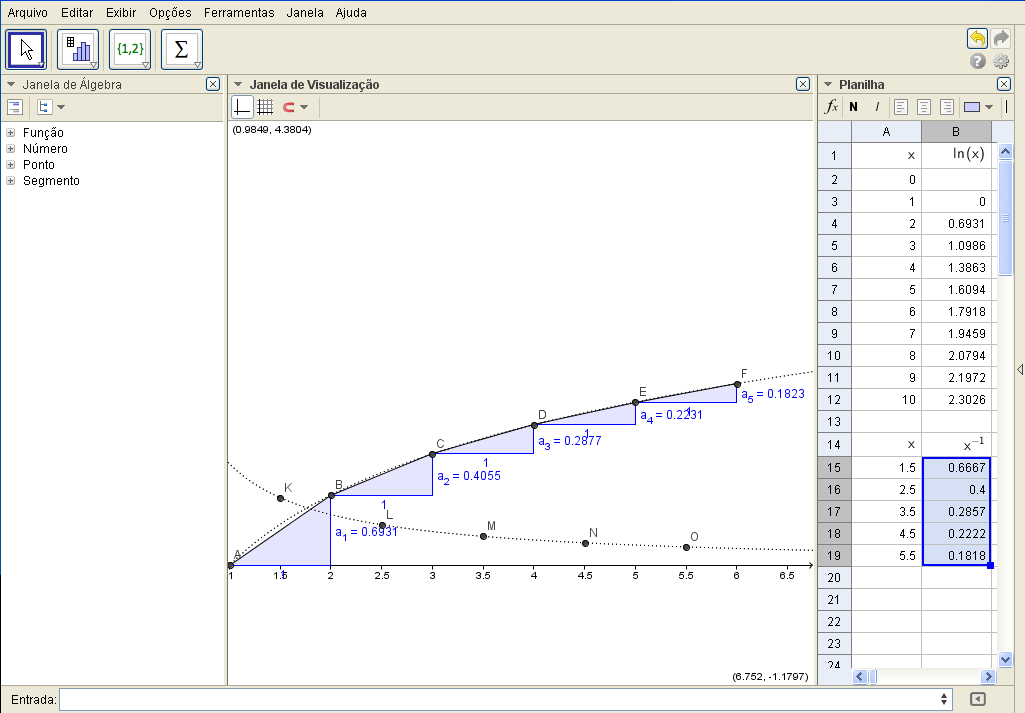Toggle axes display in Janela de Visualização
Screen dimensions: 1025x713
(242, 106)
